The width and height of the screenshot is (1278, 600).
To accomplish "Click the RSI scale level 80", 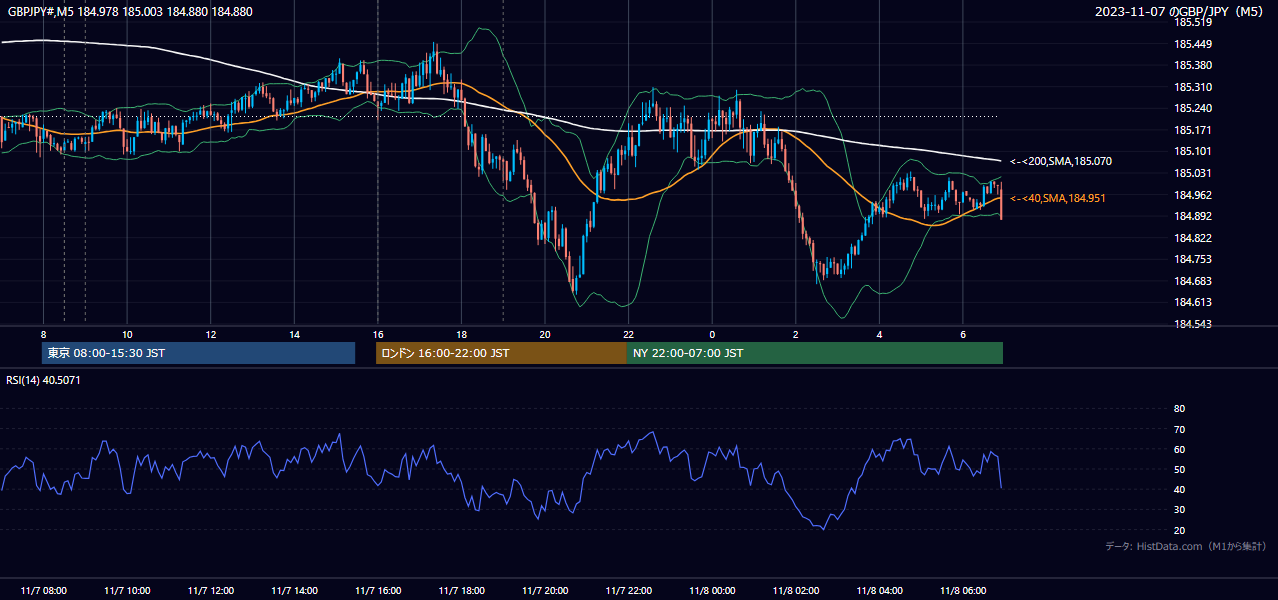I will pyautogui.click(x=1179, y=409).
